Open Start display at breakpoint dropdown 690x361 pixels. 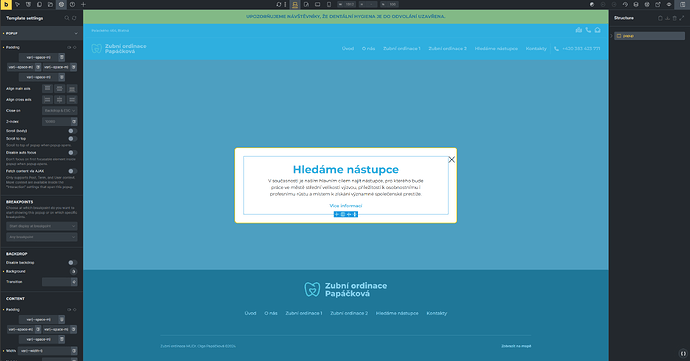(x=42, y=226)
